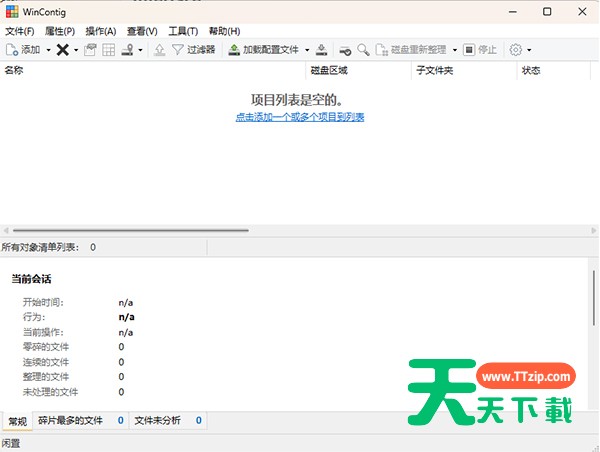
Task: Click the settings gear icon
Action: click(515, 50)
